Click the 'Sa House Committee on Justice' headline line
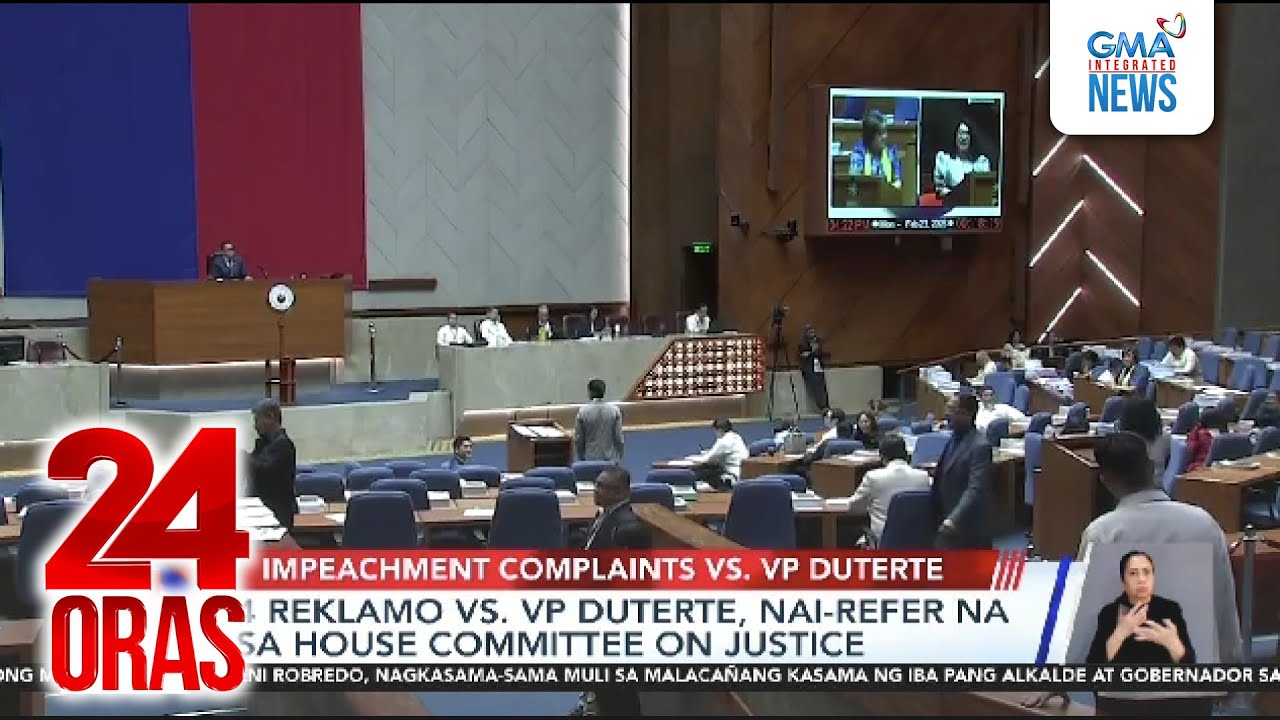Image resolution: width=1280 pixels, height=720 pixels. [550, 642]
